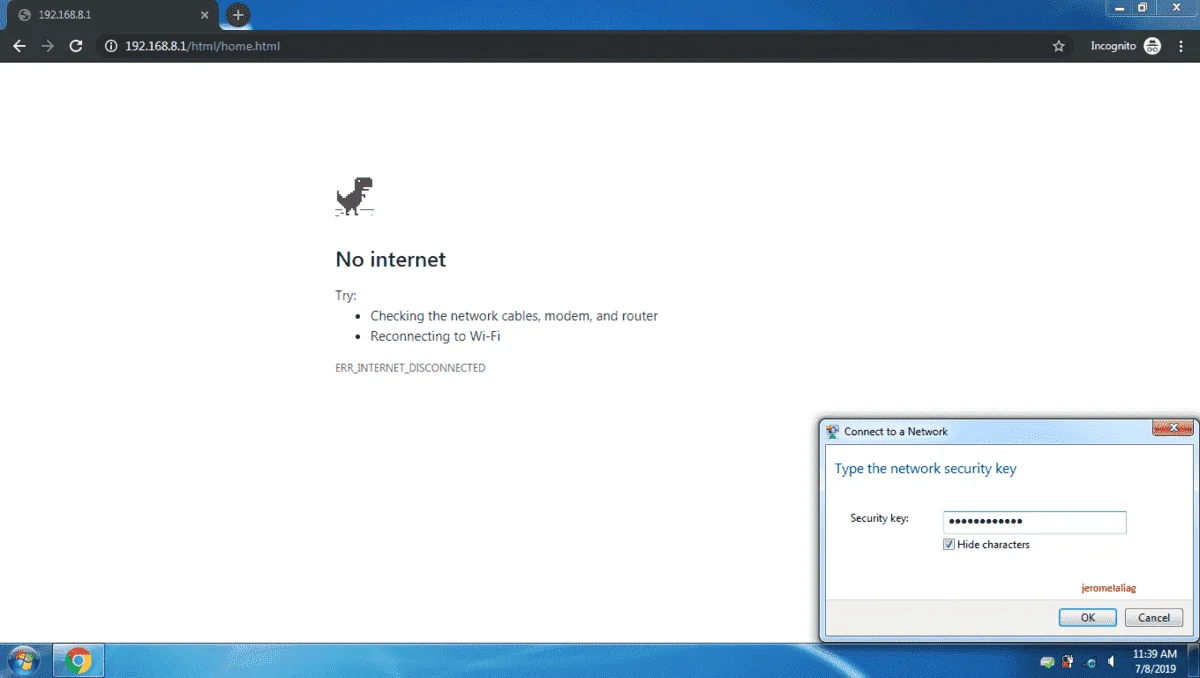This screenshot has width=1200, height=678.
Task: Go back using the browser back arrow
Action: 19,46
